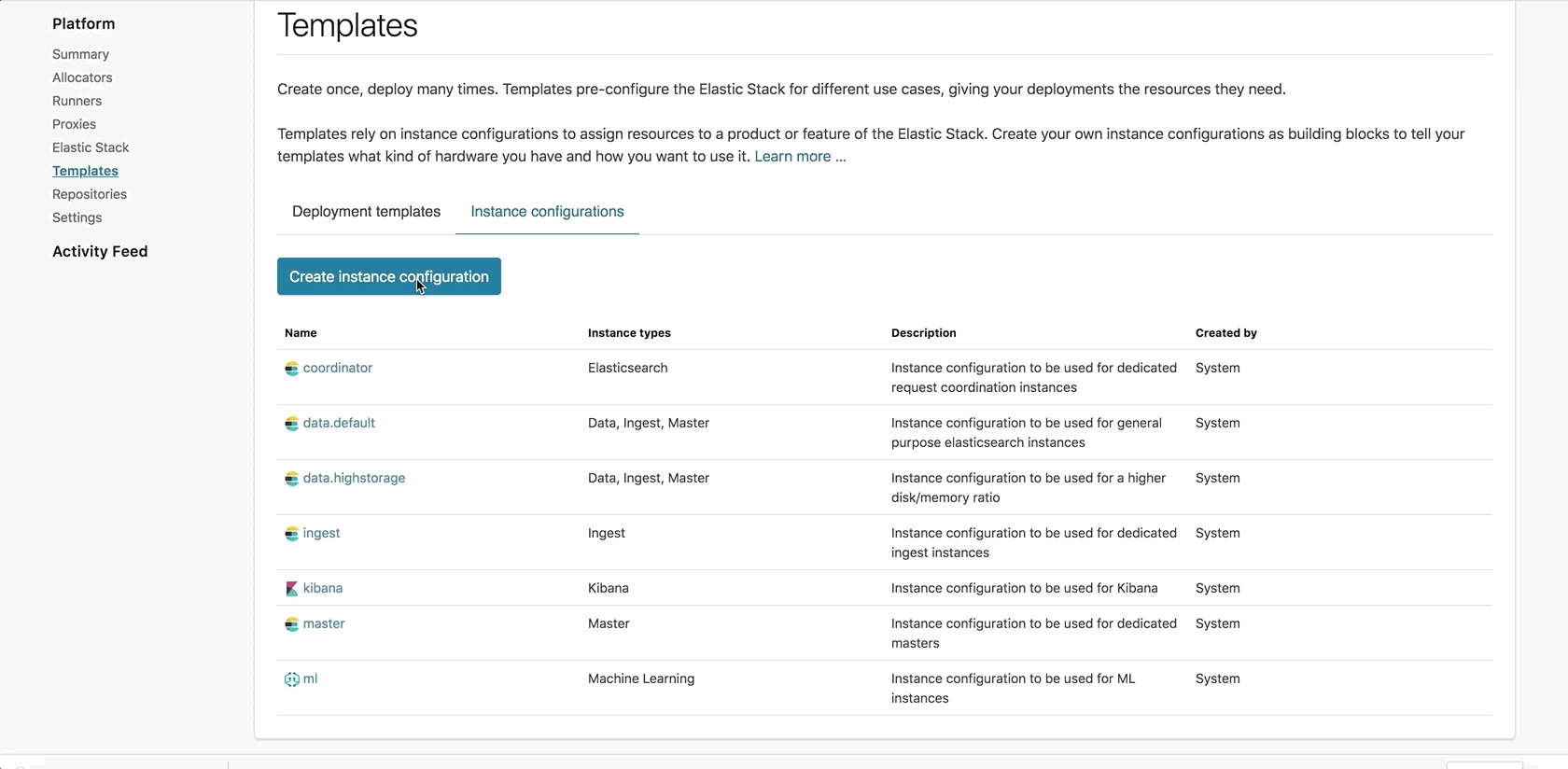
Task: Click the Created by column header
Action: click(1225, 333)
